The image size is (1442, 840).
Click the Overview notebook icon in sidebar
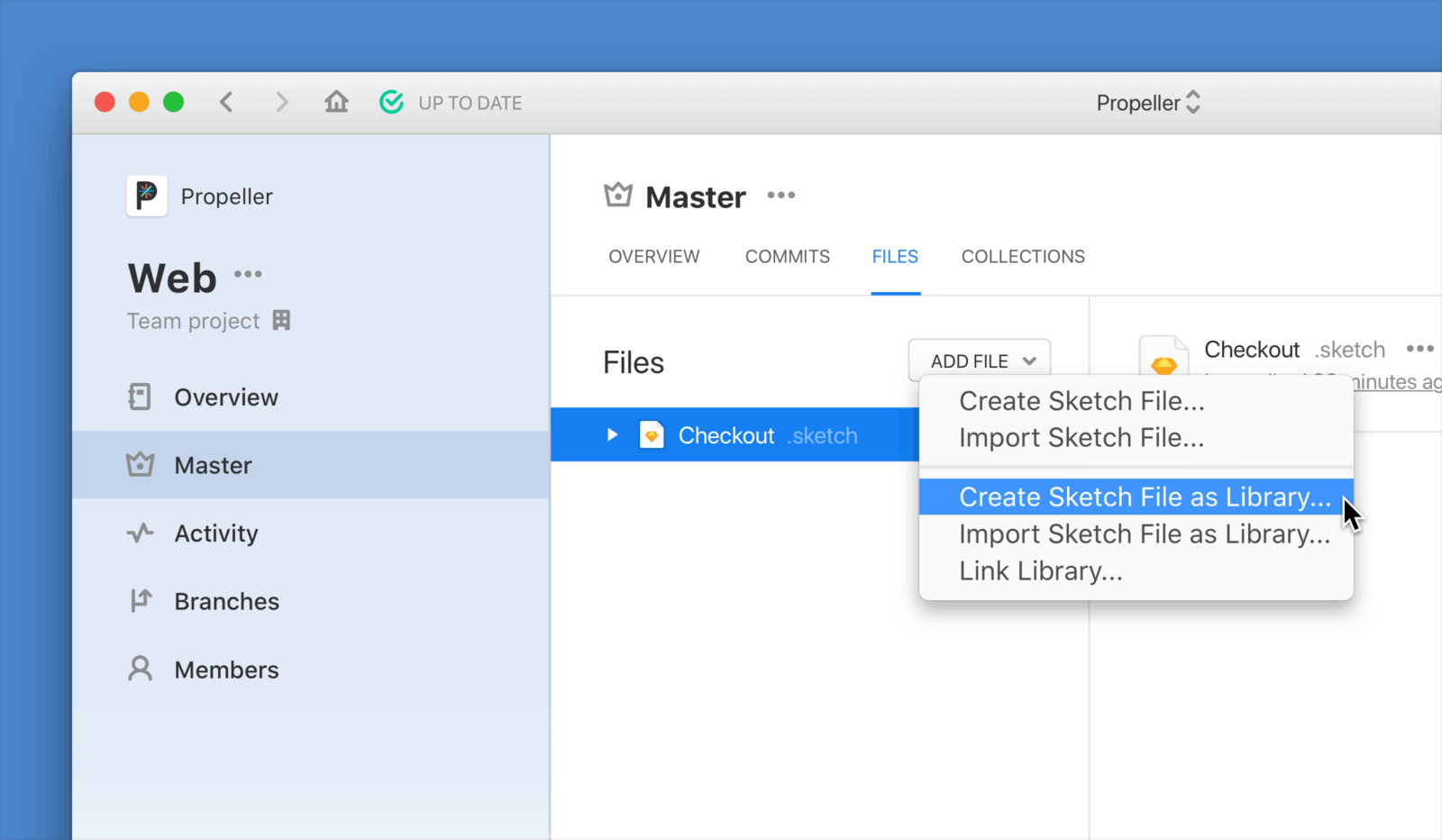[140, 397]
